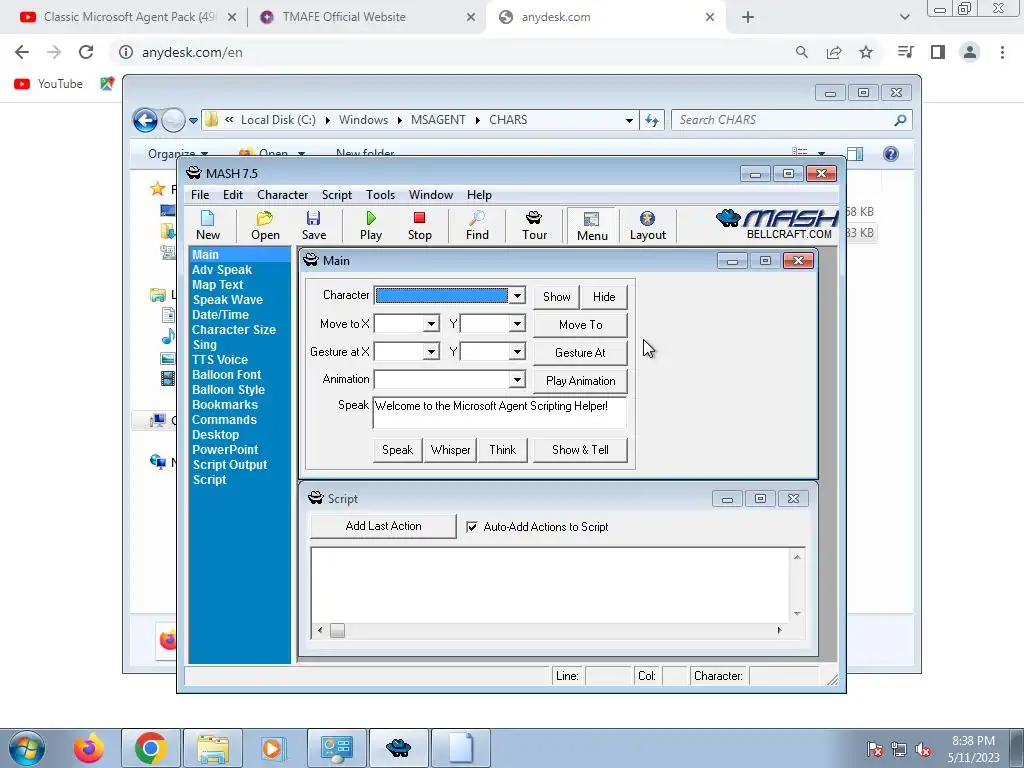Click the Explorer help question mark icon
Image resolution: width=1024 pixels, height=768 pixels.
[891, 153]
